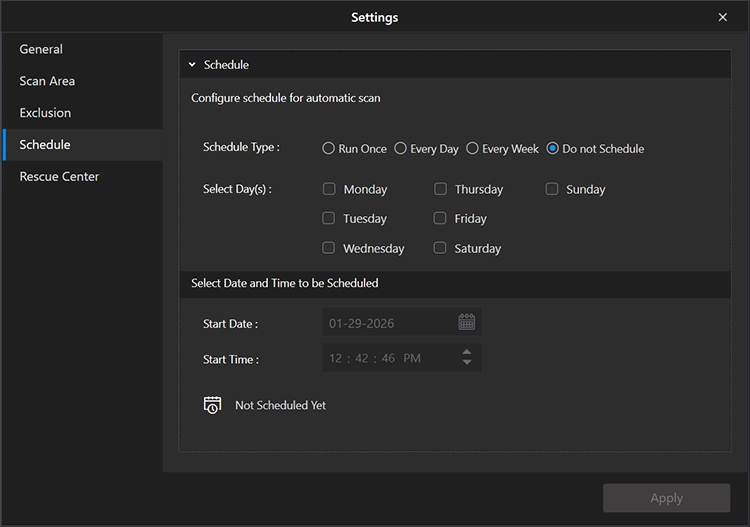
Task: Click the Select Day(s) label
Action: point(237,189)
